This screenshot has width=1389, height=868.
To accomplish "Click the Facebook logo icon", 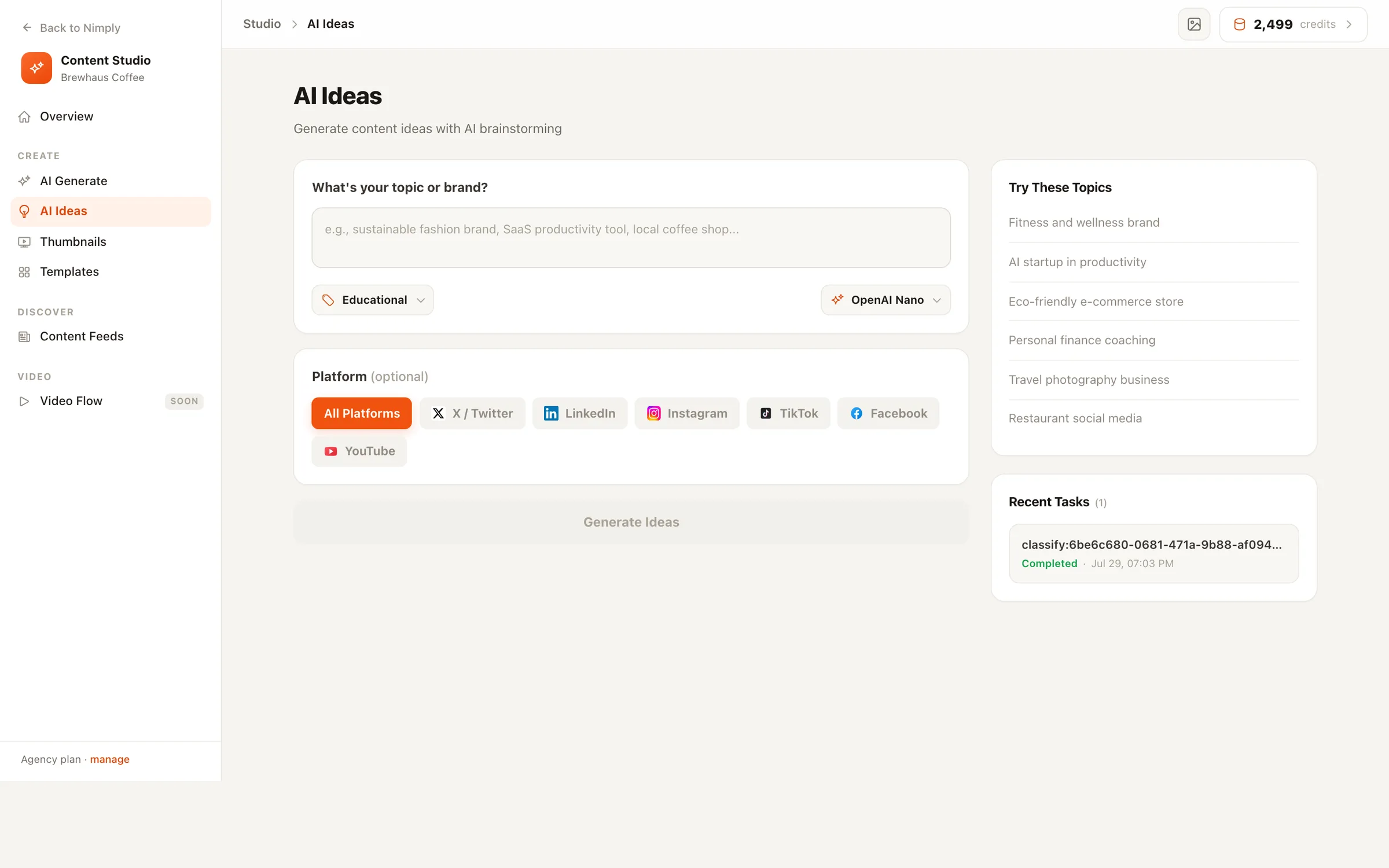I will pos(857,413).
